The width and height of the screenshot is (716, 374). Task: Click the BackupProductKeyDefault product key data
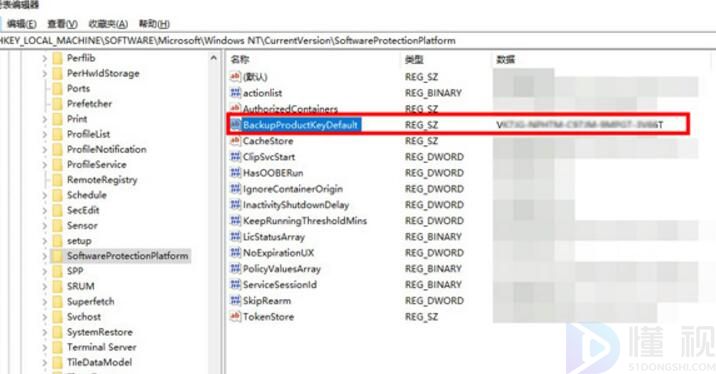[x=579, y=125]
